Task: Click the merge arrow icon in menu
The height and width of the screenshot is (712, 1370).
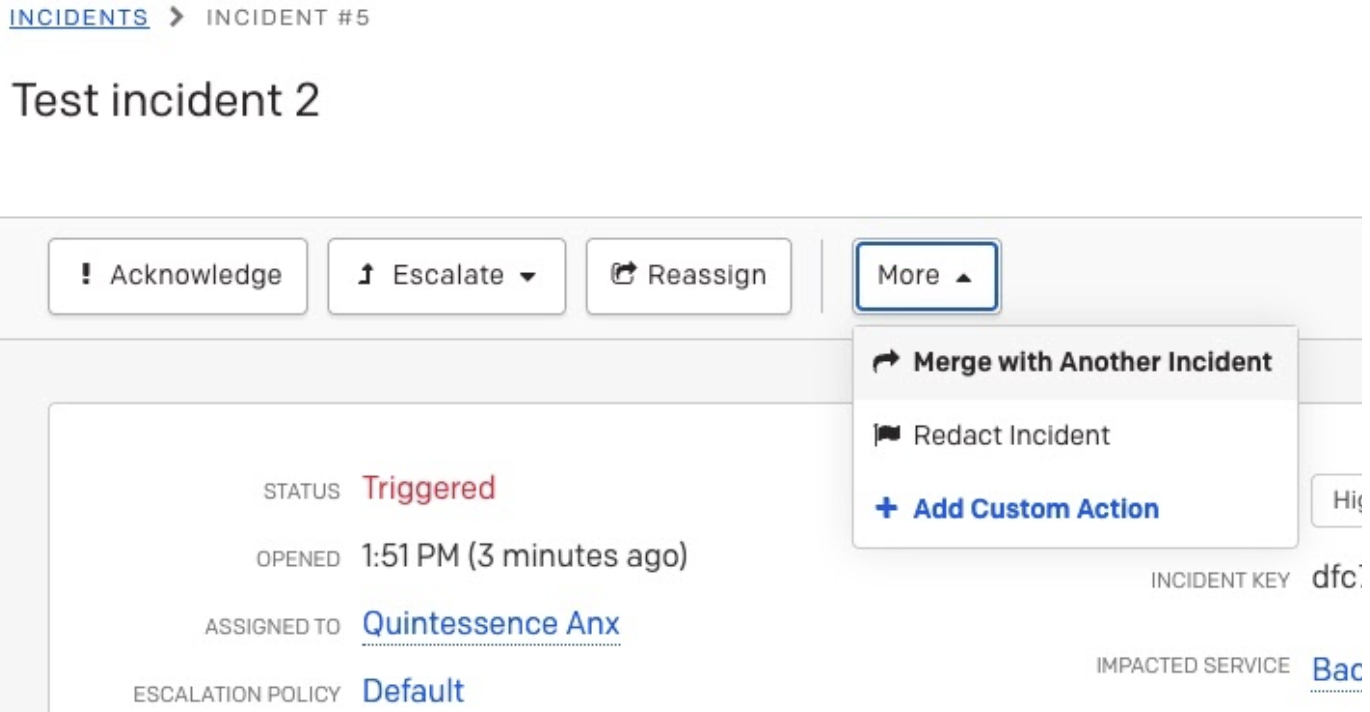Action: (x=886, y=362)
